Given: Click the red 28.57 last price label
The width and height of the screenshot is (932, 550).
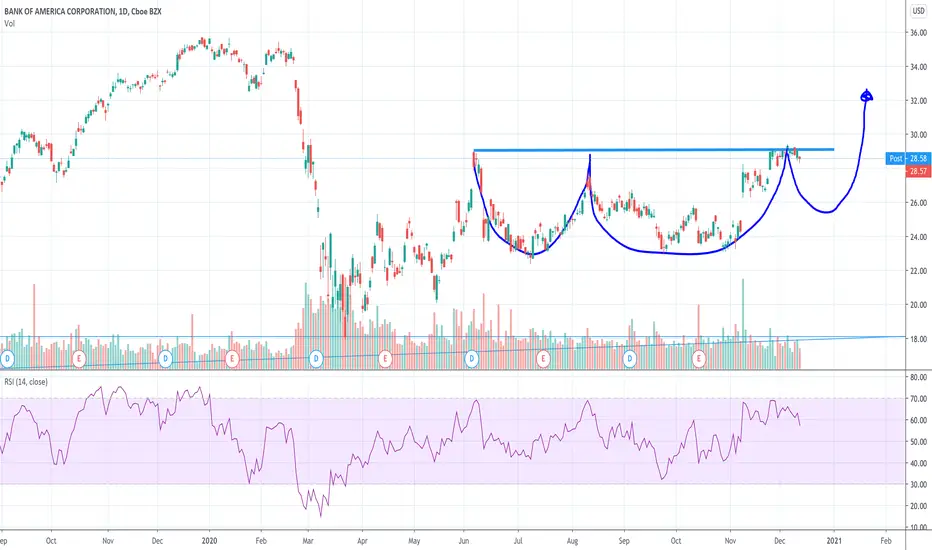Looking at the screenshot, I should click(918, 171).
